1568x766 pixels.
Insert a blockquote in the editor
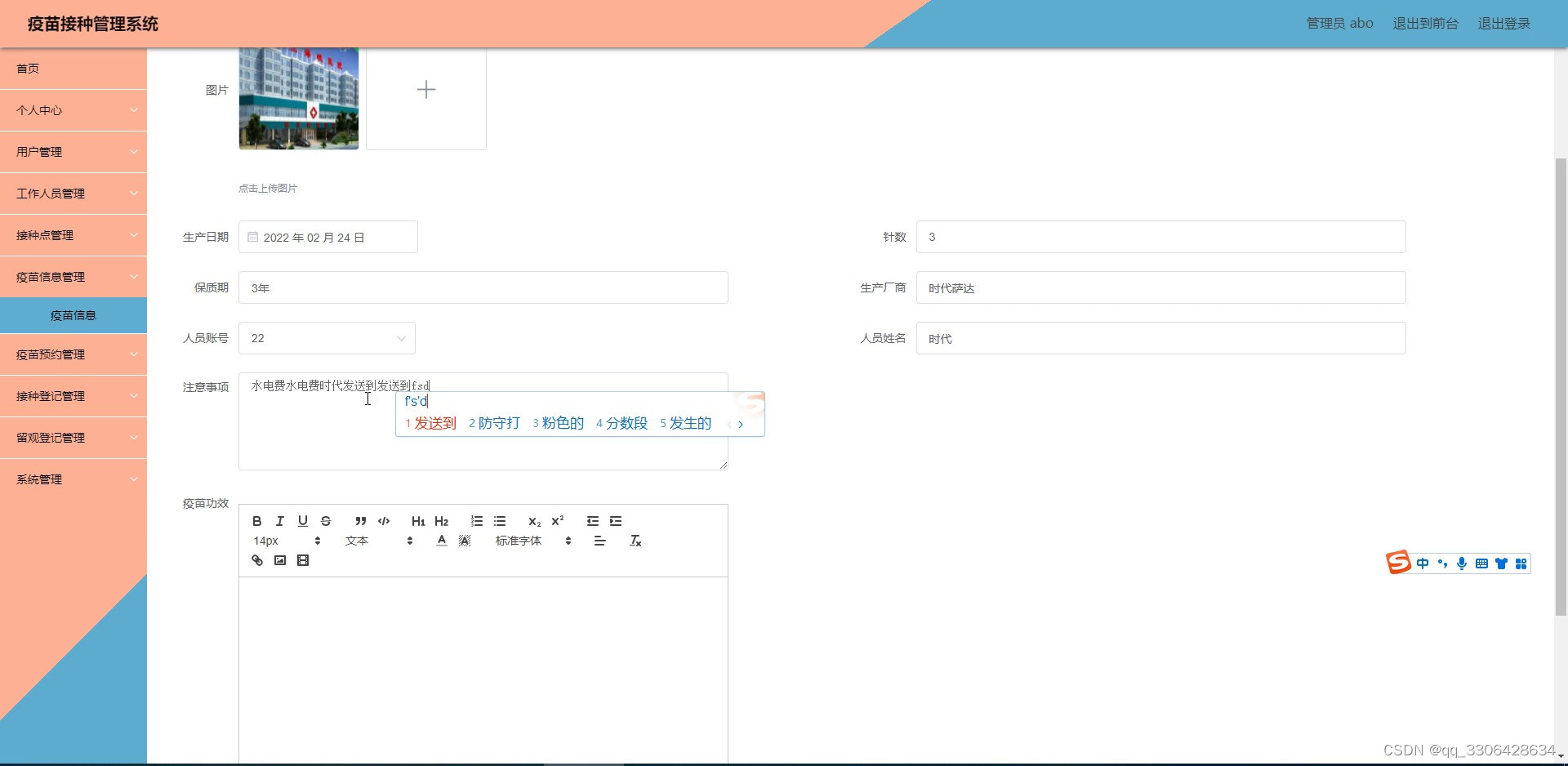(360, 521)
